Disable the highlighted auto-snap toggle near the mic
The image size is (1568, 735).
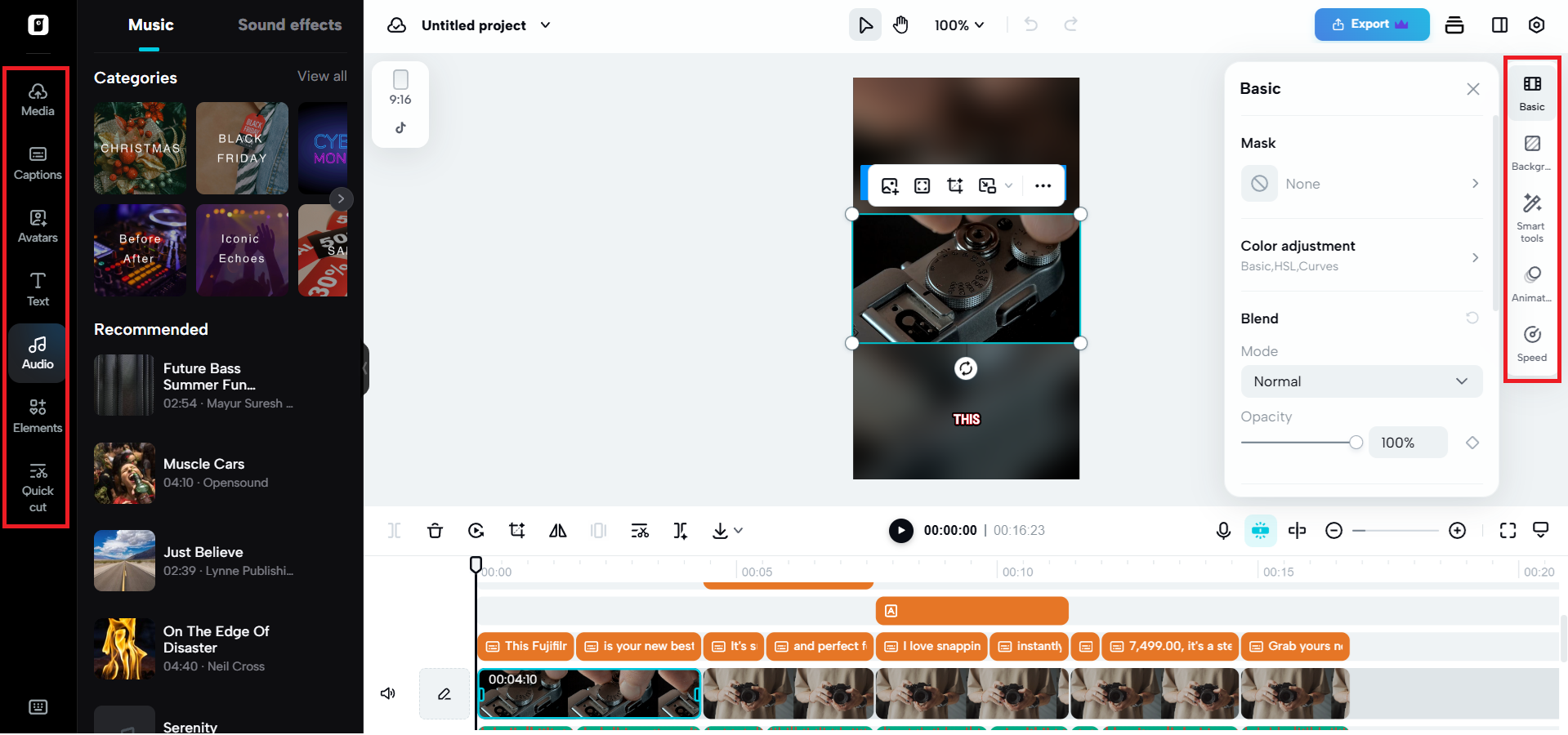pyautogui.click(x=1259, y=531)
